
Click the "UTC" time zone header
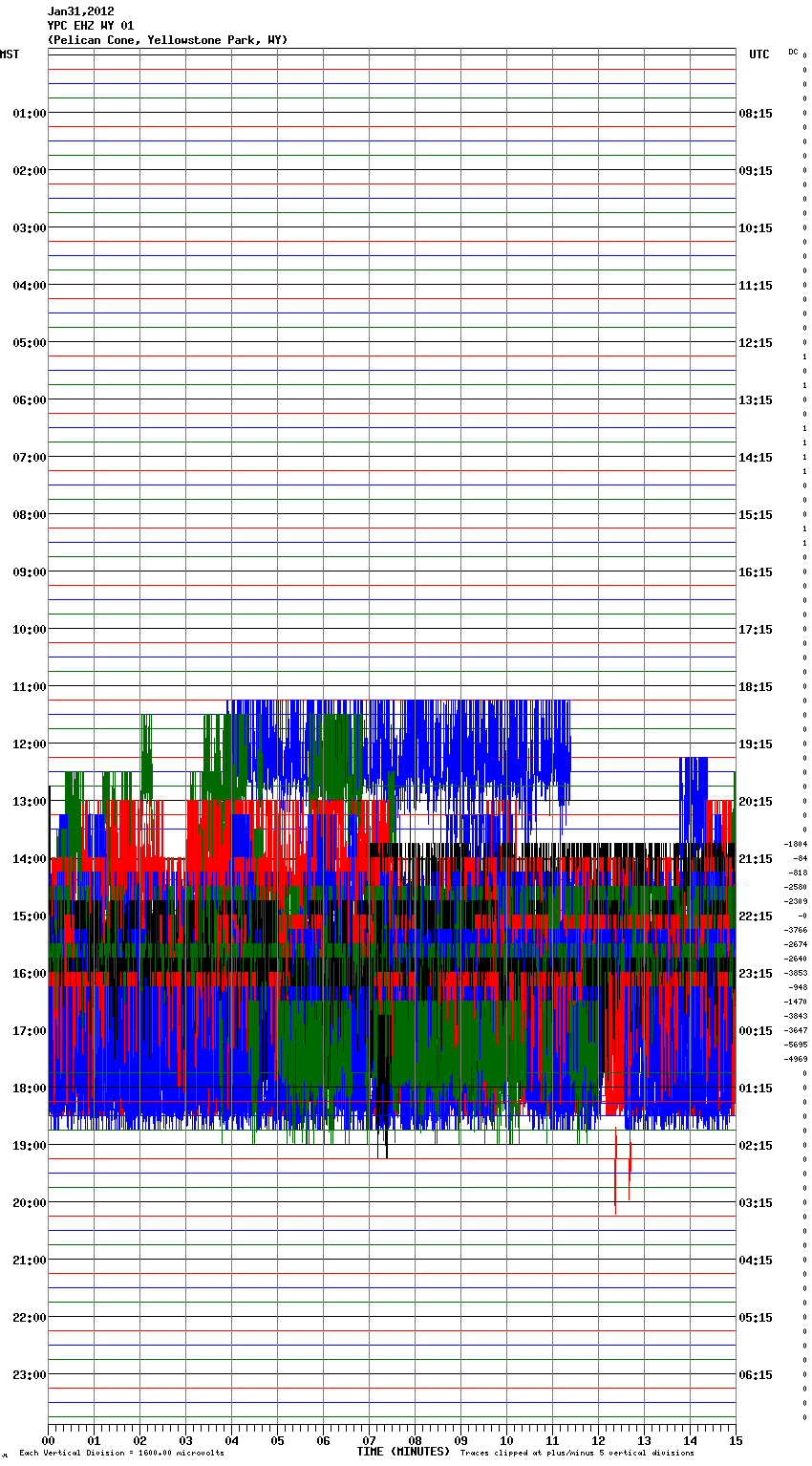[759, 54]
